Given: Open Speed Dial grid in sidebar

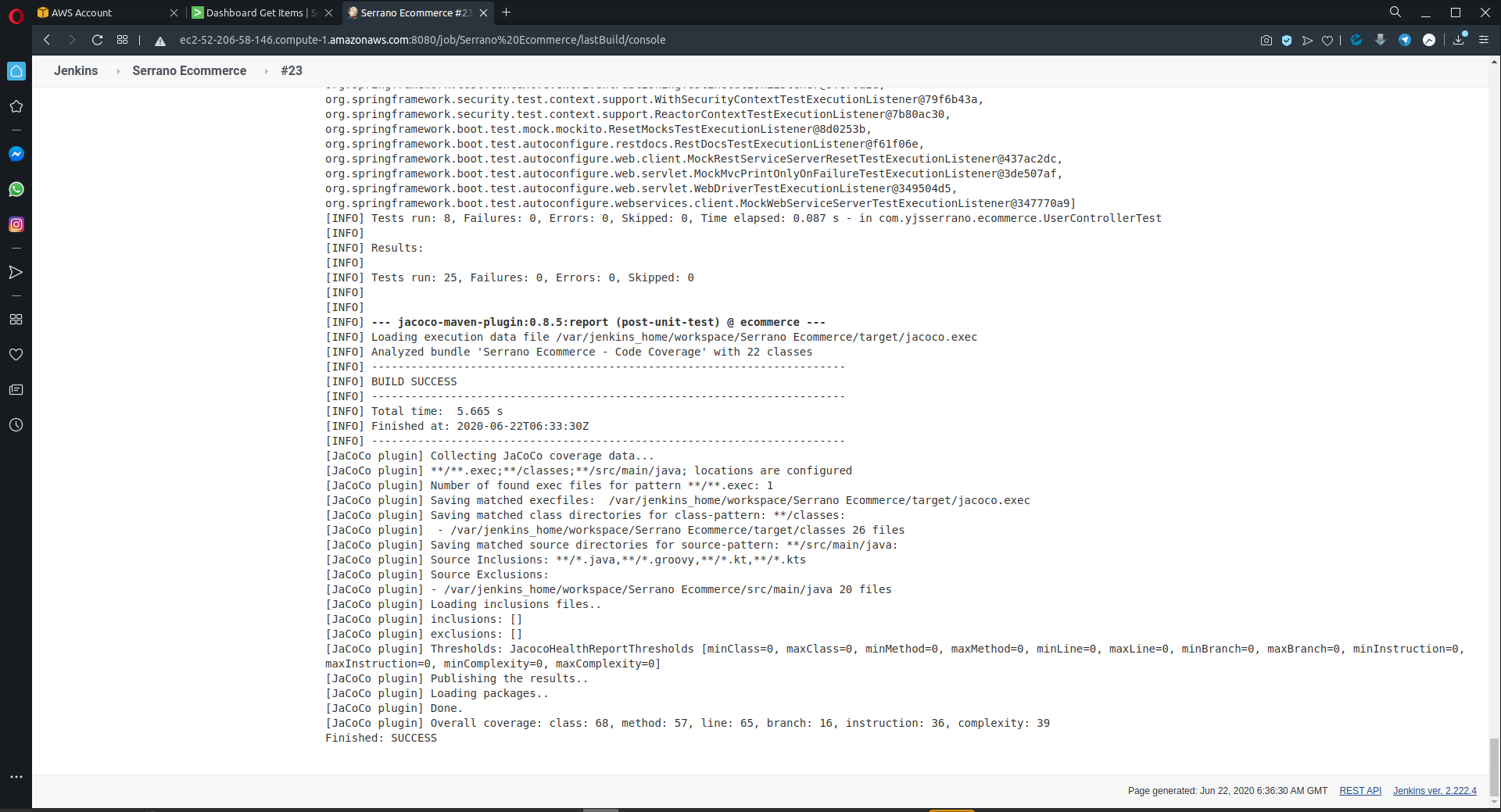Looking at the screenshot, I should [x=16, y=319].
